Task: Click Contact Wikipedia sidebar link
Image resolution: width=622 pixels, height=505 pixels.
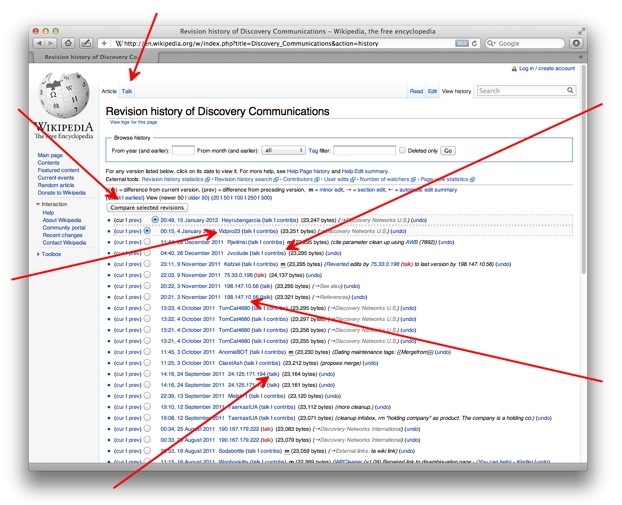Action: (x=64, y=242)
